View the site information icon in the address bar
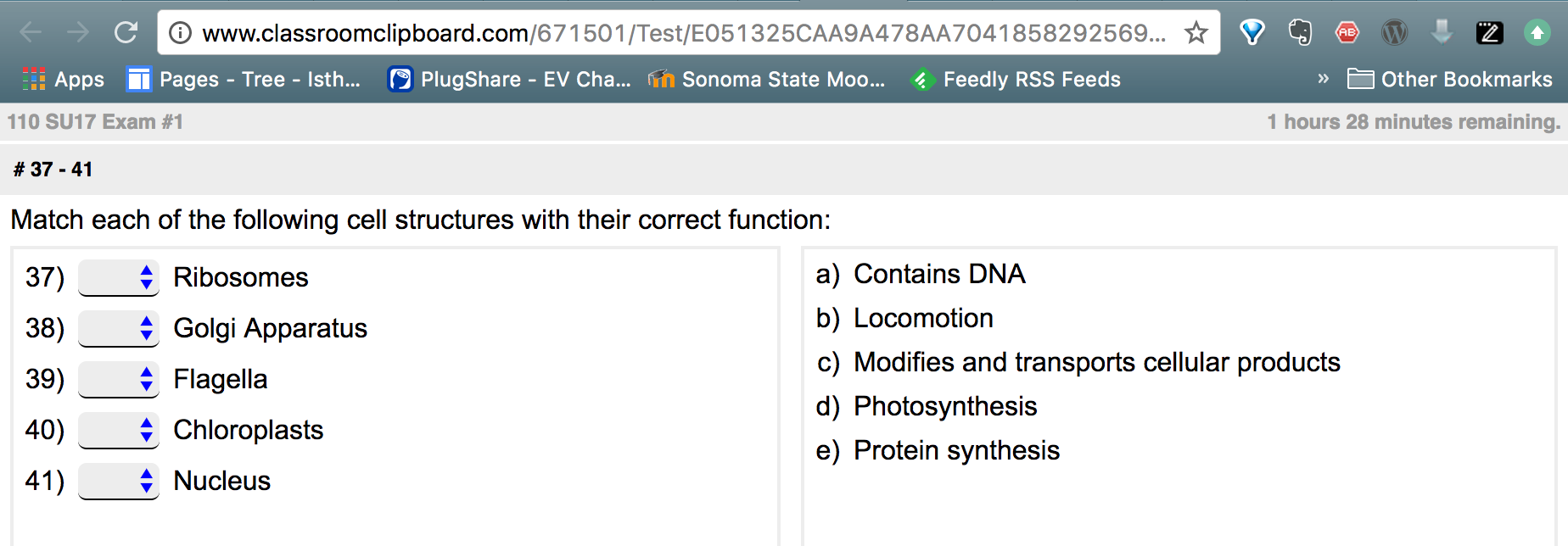Screen dimensions: 1568x546 (180, 33)
